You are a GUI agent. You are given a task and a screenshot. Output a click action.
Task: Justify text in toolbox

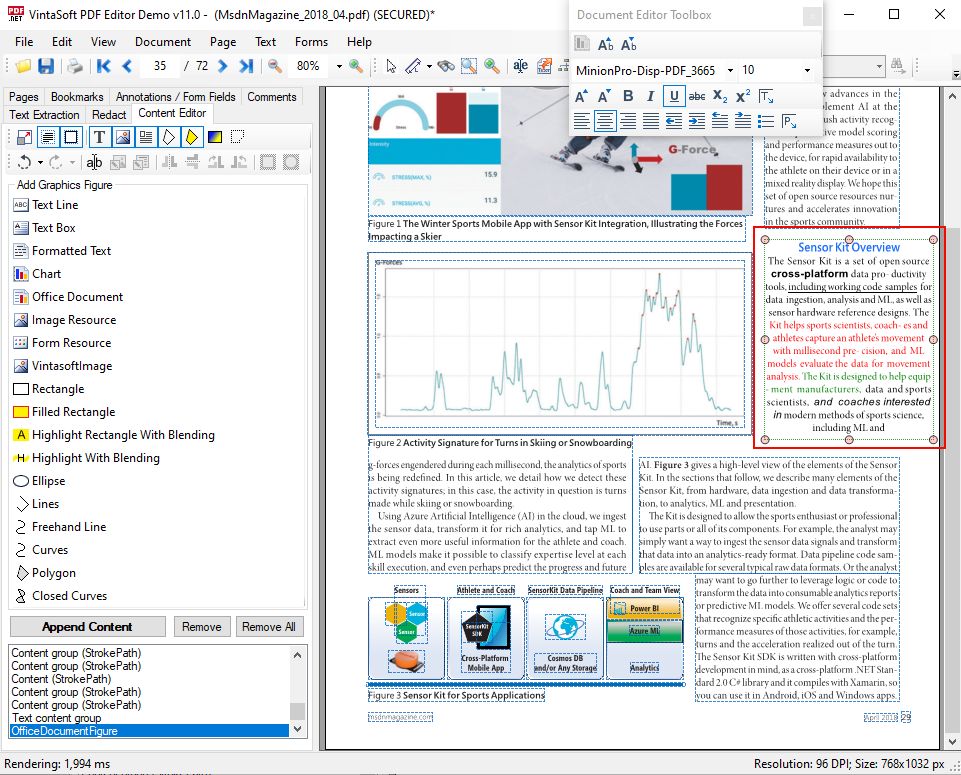651,121
